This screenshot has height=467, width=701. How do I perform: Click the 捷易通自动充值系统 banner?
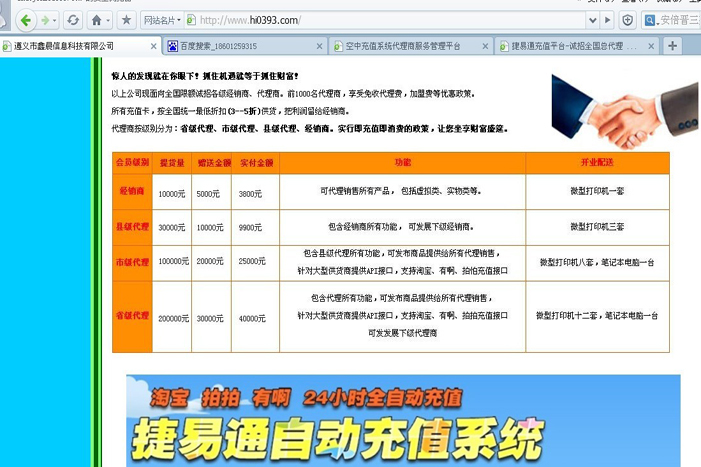403,421
